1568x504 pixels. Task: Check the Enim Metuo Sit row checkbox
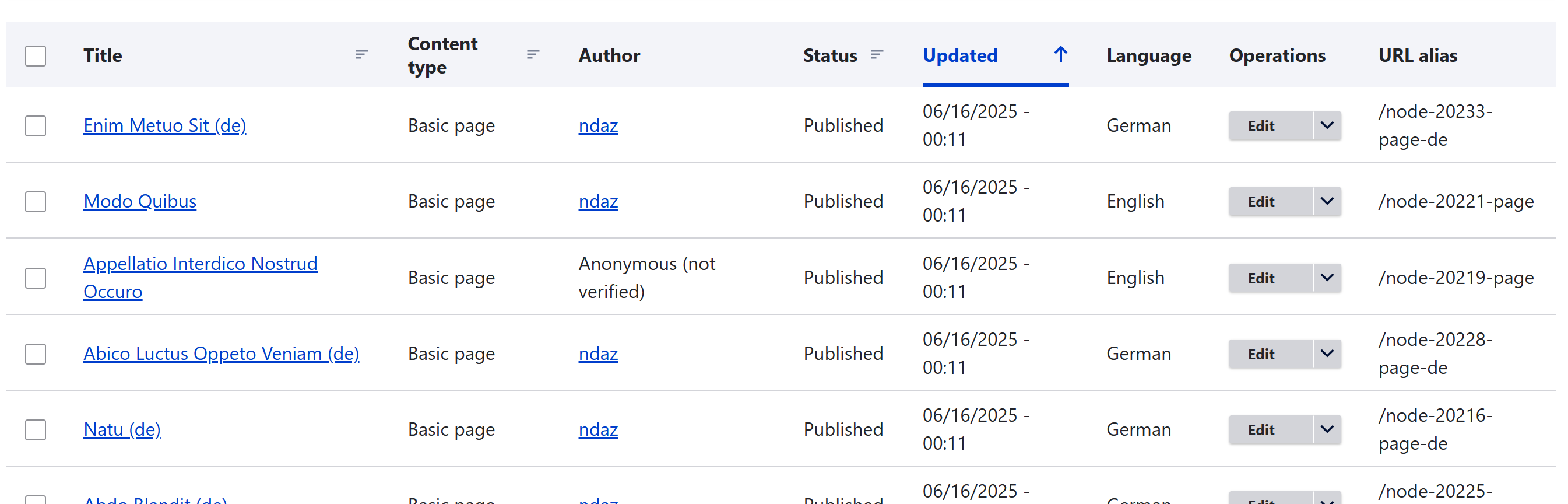pyautogui.click(x=36, y=125)
